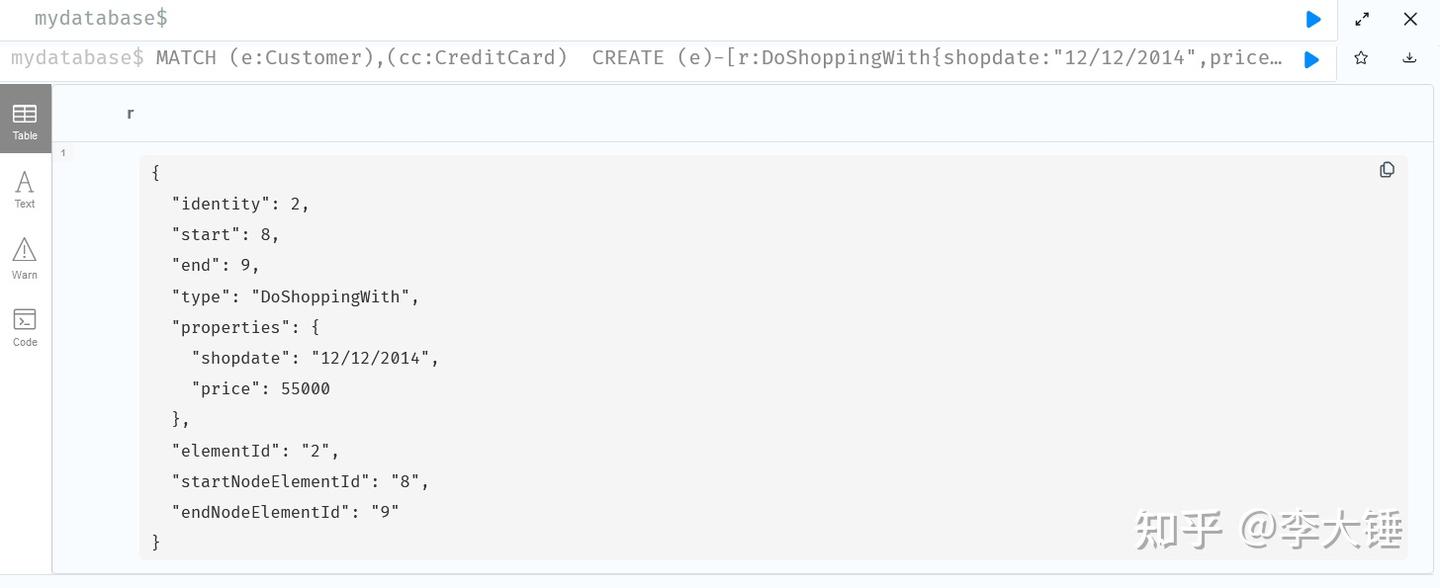1440x588 pixels.
Task: Save the query as favorite star
Action: click(1361, 58)
